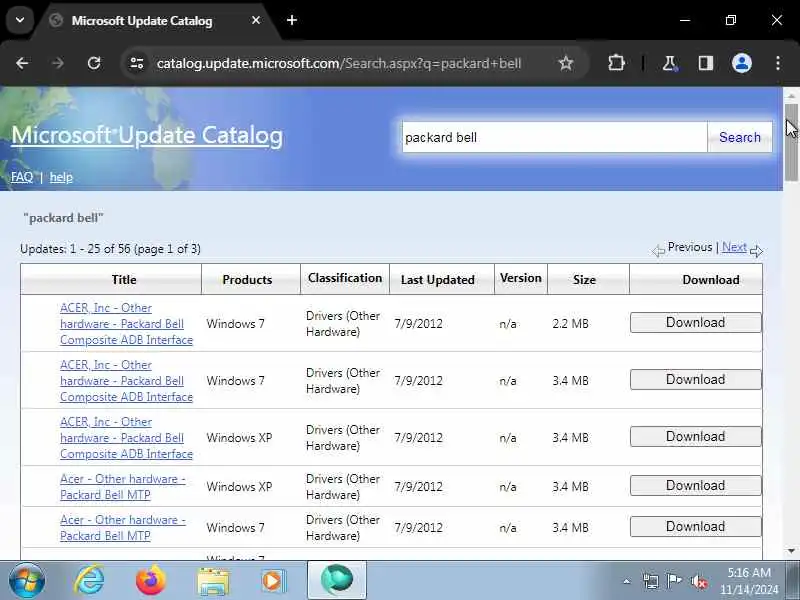800x600 pixels.
Task: Click scrollbar down arrow
Action: pos(791,551)
